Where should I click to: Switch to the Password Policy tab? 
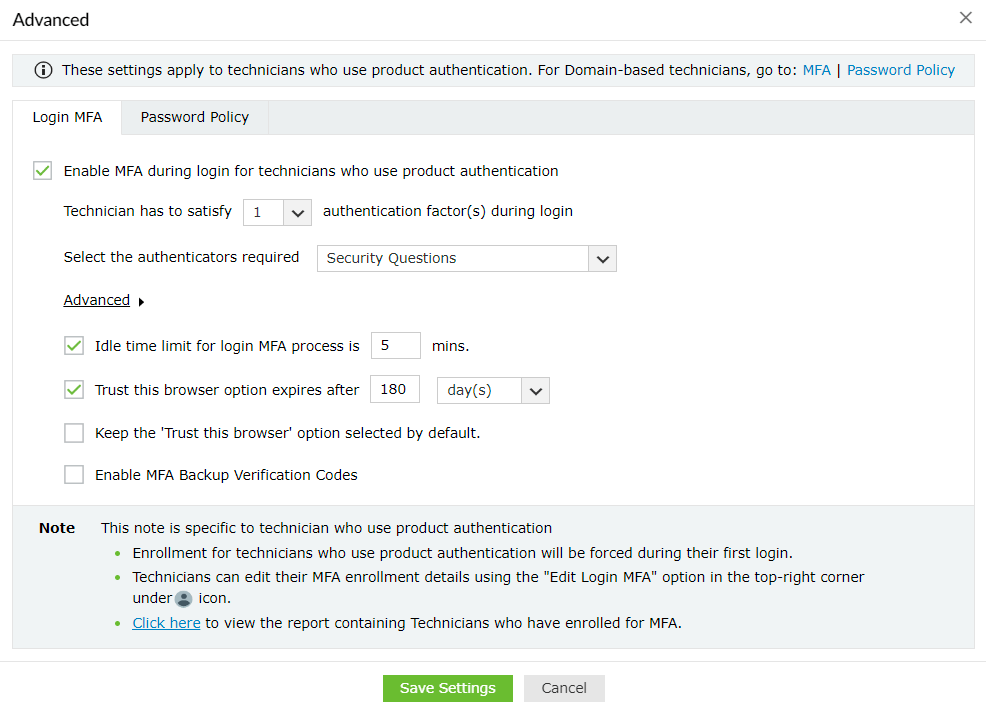click(194, 117)
